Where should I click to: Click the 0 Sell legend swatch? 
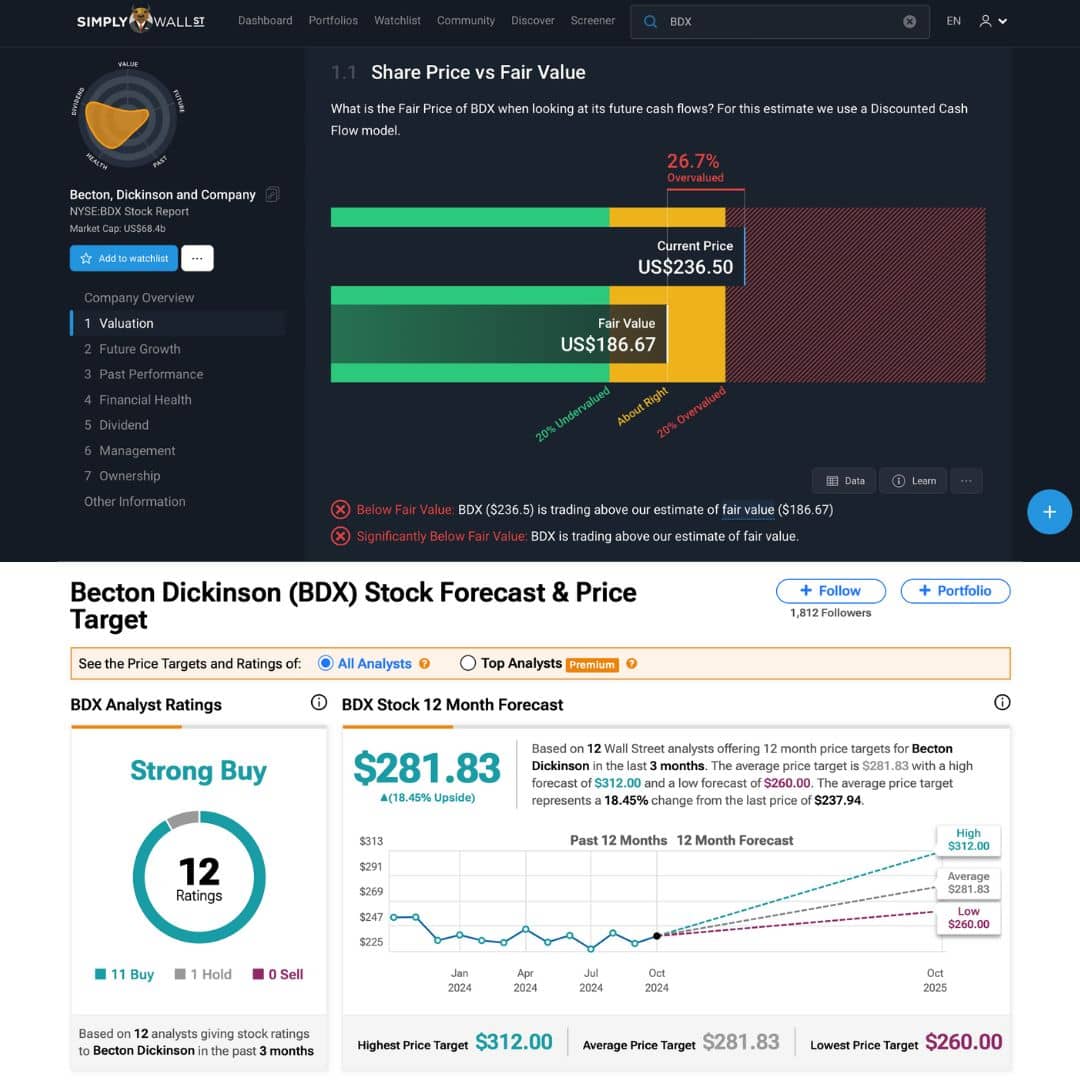(x=258, y=974)
